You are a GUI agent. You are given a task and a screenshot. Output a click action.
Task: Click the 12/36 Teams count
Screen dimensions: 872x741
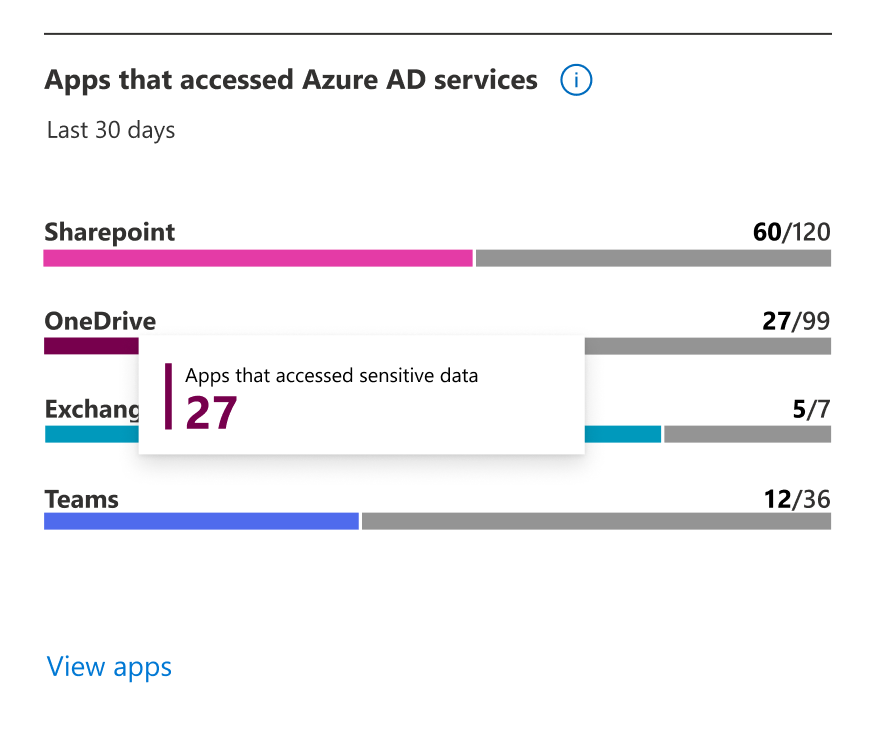pyautogui.click(x=797, y=499)
